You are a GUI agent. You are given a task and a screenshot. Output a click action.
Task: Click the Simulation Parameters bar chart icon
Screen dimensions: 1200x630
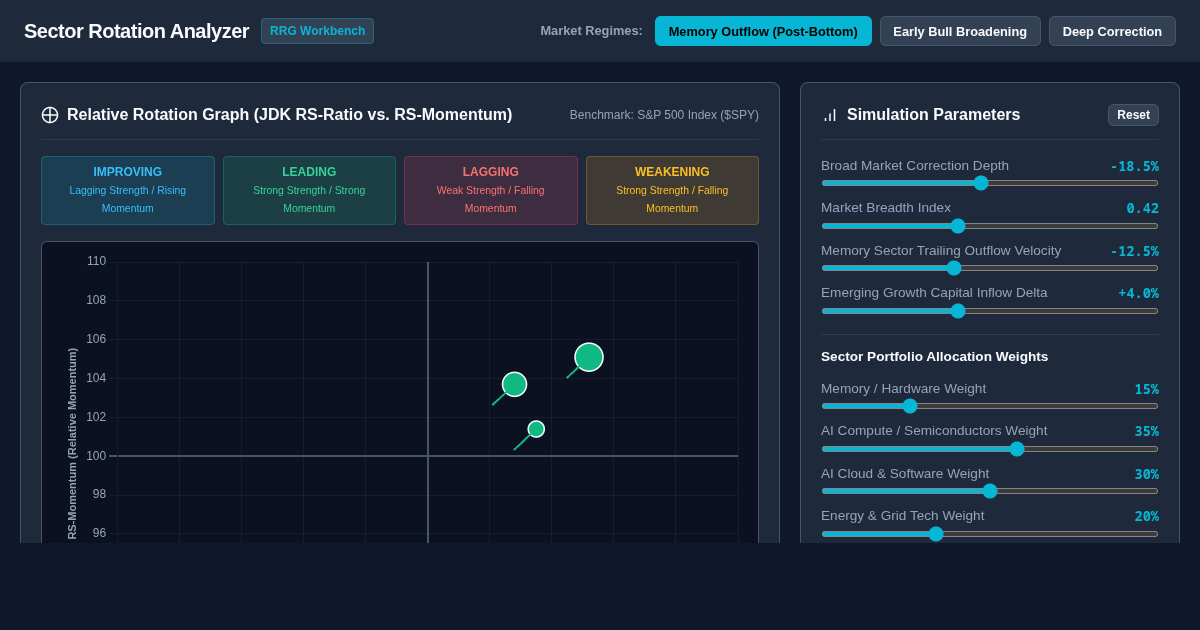pyautogui.click(x=830, y=115)
